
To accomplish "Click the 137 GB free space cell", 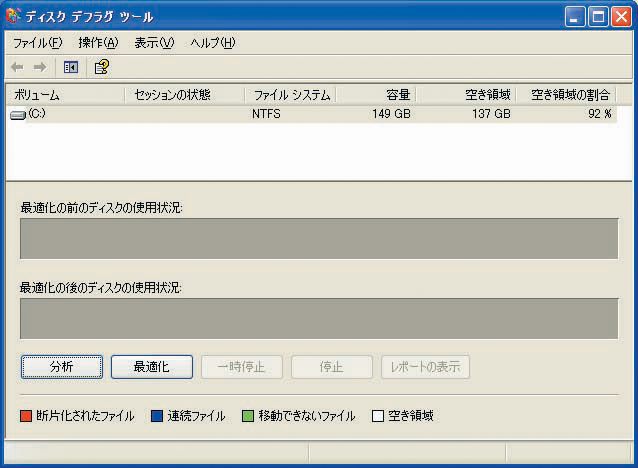I will click(x=491, y=114).
